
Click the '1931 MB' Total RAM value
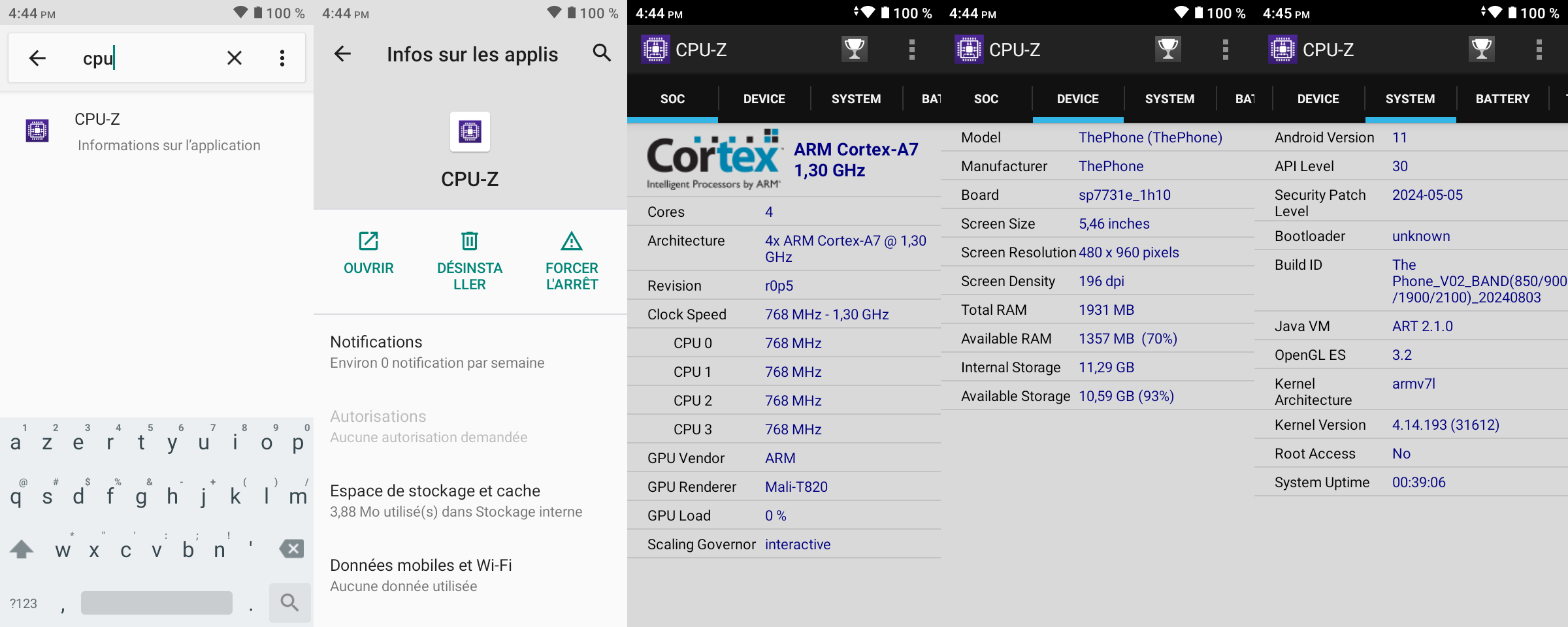1106,310
